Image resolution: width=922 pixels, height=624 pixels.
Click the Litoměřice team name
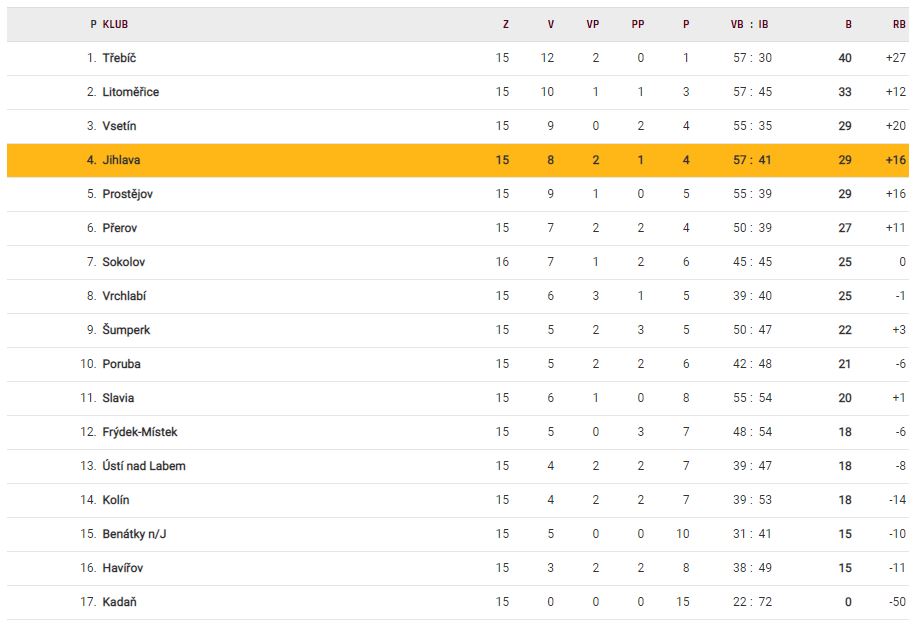[130, 92]
